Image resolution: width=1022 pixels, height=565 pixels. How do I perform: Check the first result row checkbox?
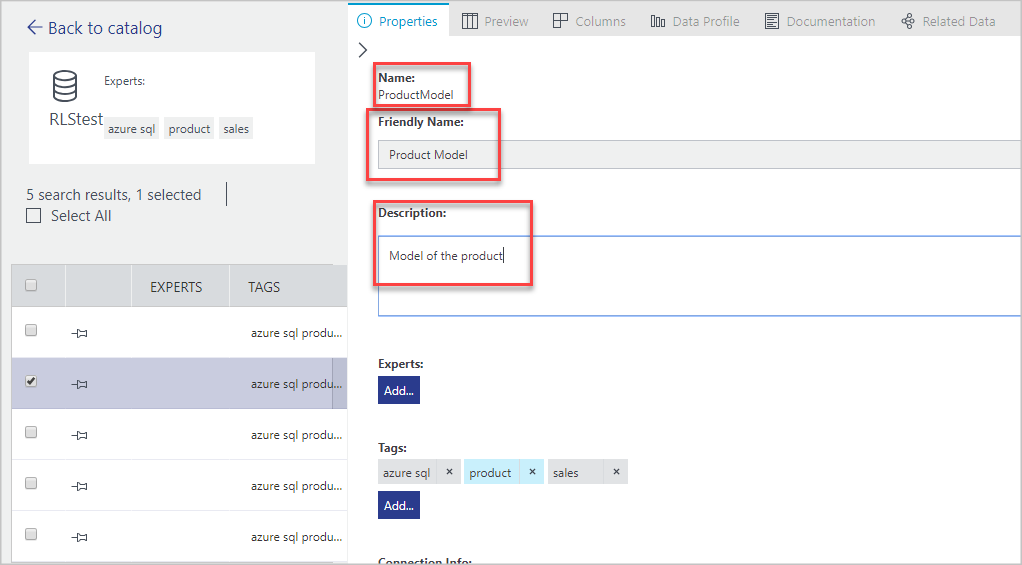[x=31, y=330]
